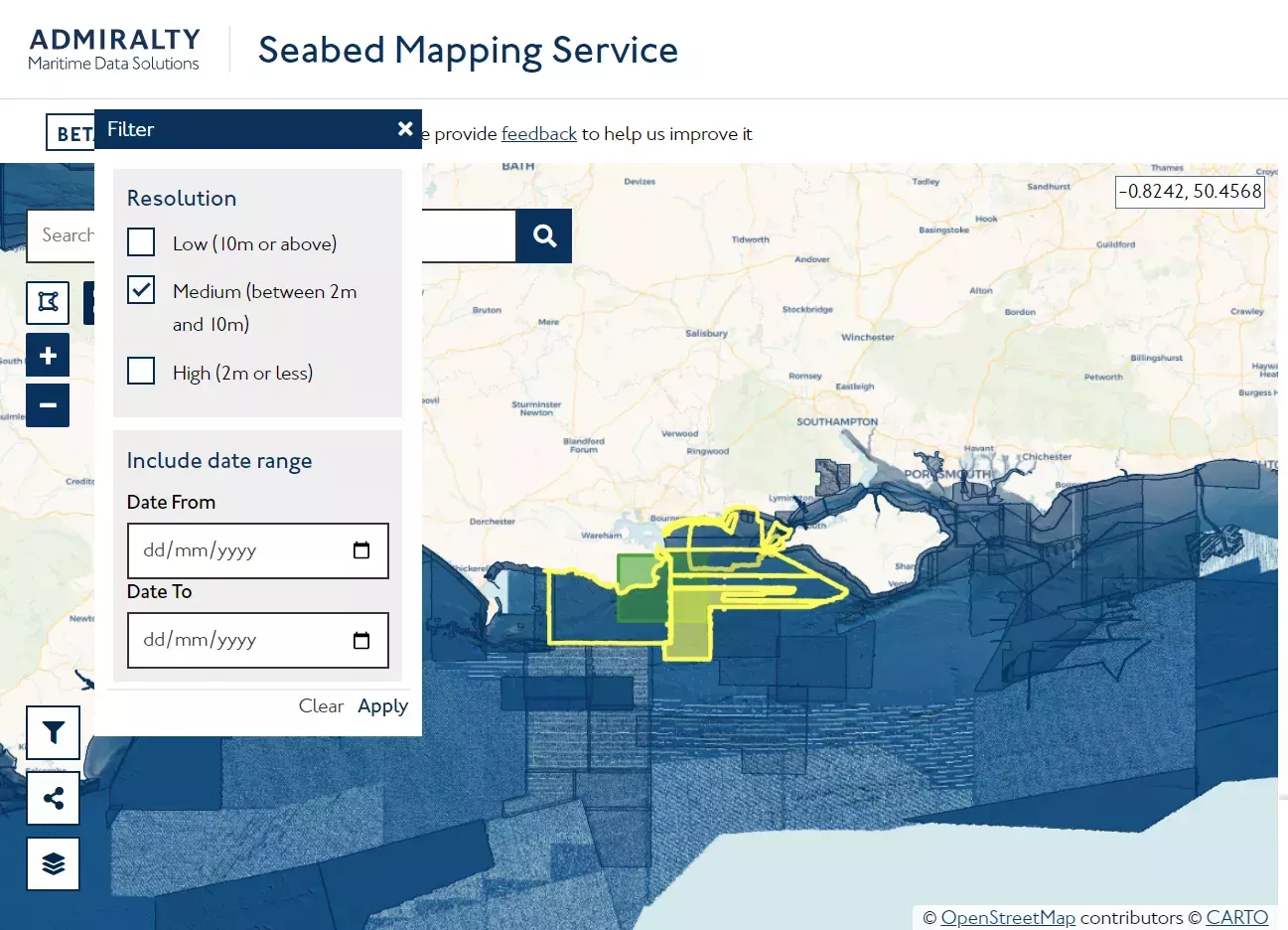Zoom in on the map

click(48, 356)
